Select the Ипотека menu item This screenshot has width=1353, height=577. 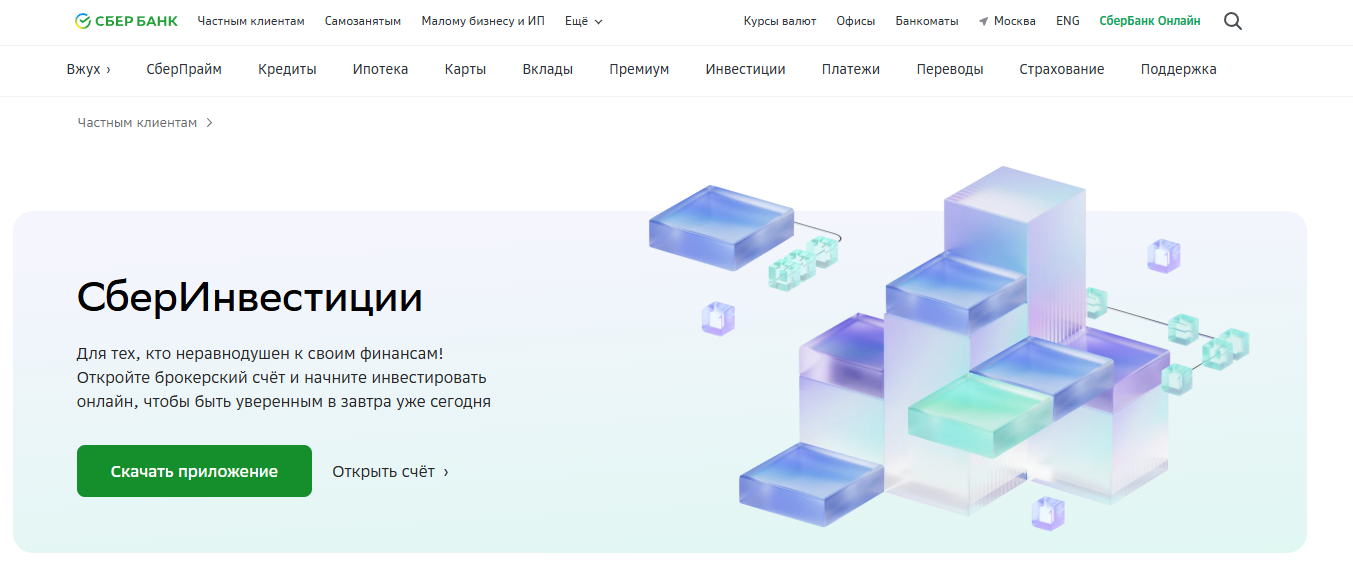click(x=380, y=70)
